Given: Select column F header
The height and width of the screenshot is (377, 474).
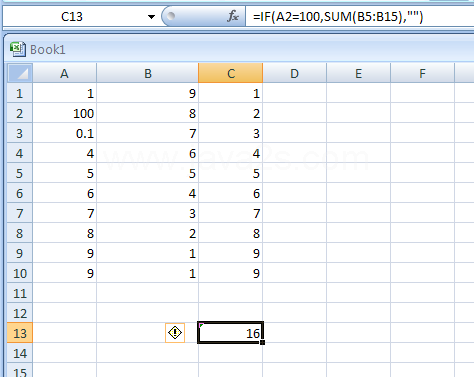Looking at the screenshot, I should (x=422, y=73).
